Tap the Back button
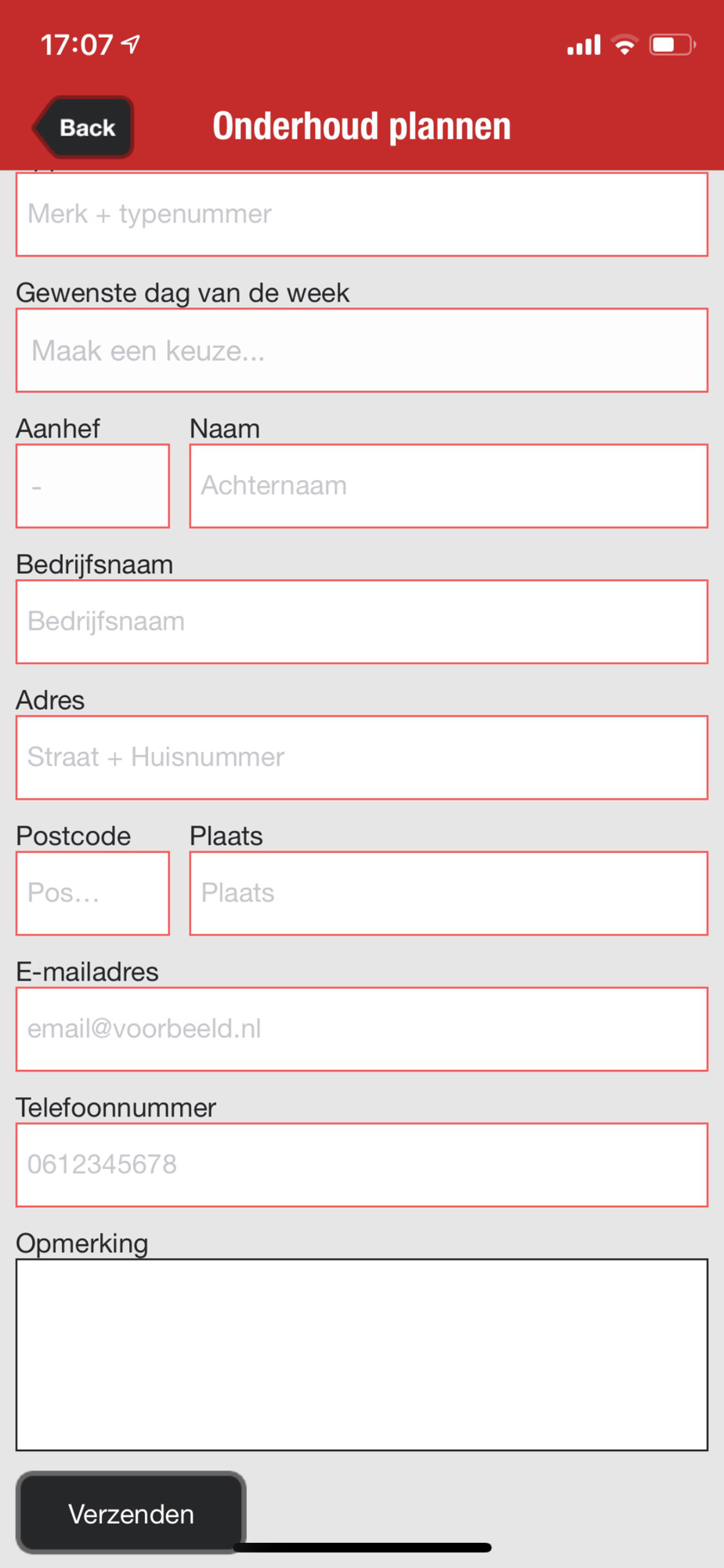Viewport: 724px width, 1568px height. [x=85, y=127]
